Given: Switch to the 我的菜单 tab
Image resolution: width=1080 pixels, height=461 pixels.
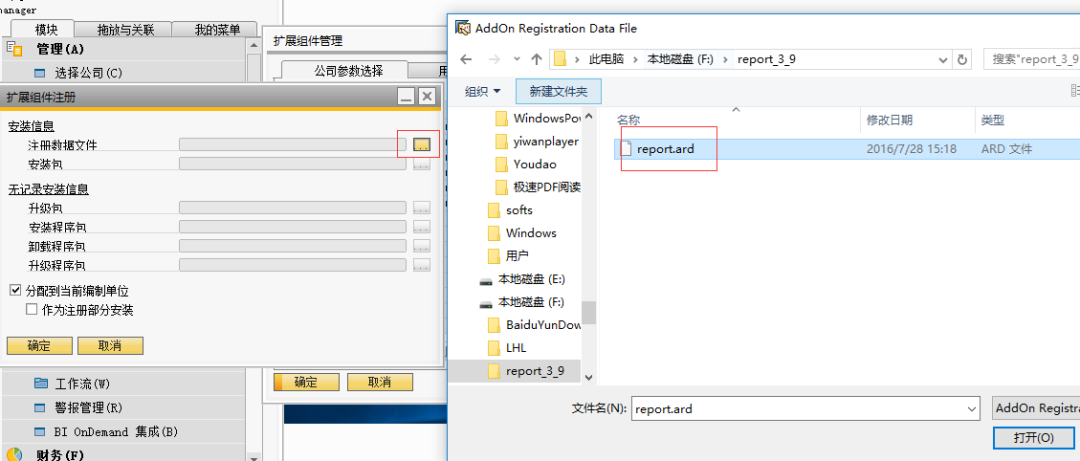Looking at the screenshot, I should tap(216, 30).
